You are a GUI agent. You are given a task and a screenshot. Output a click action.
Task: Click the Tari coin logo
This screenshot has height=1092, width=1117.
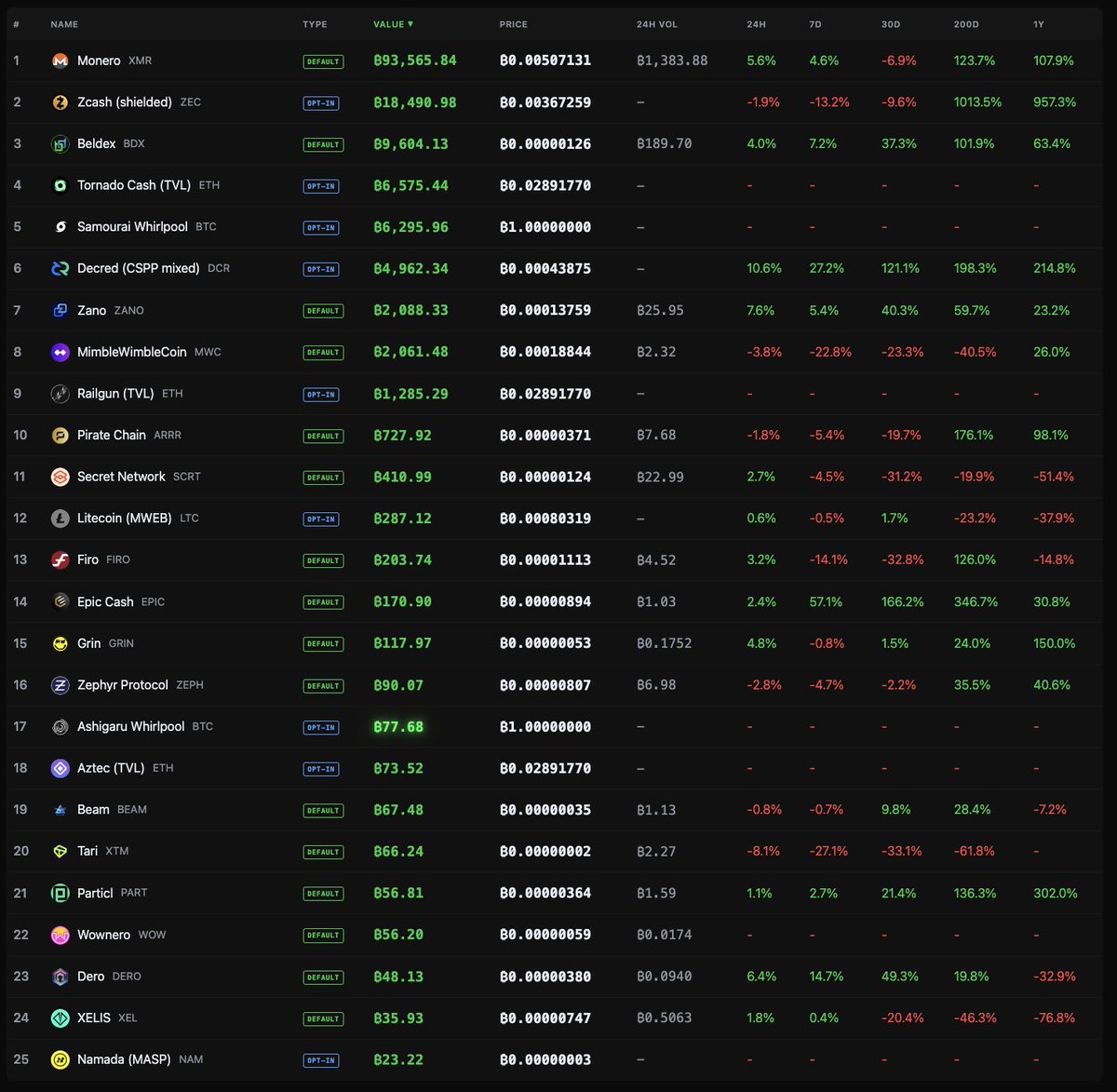[60, 851]
